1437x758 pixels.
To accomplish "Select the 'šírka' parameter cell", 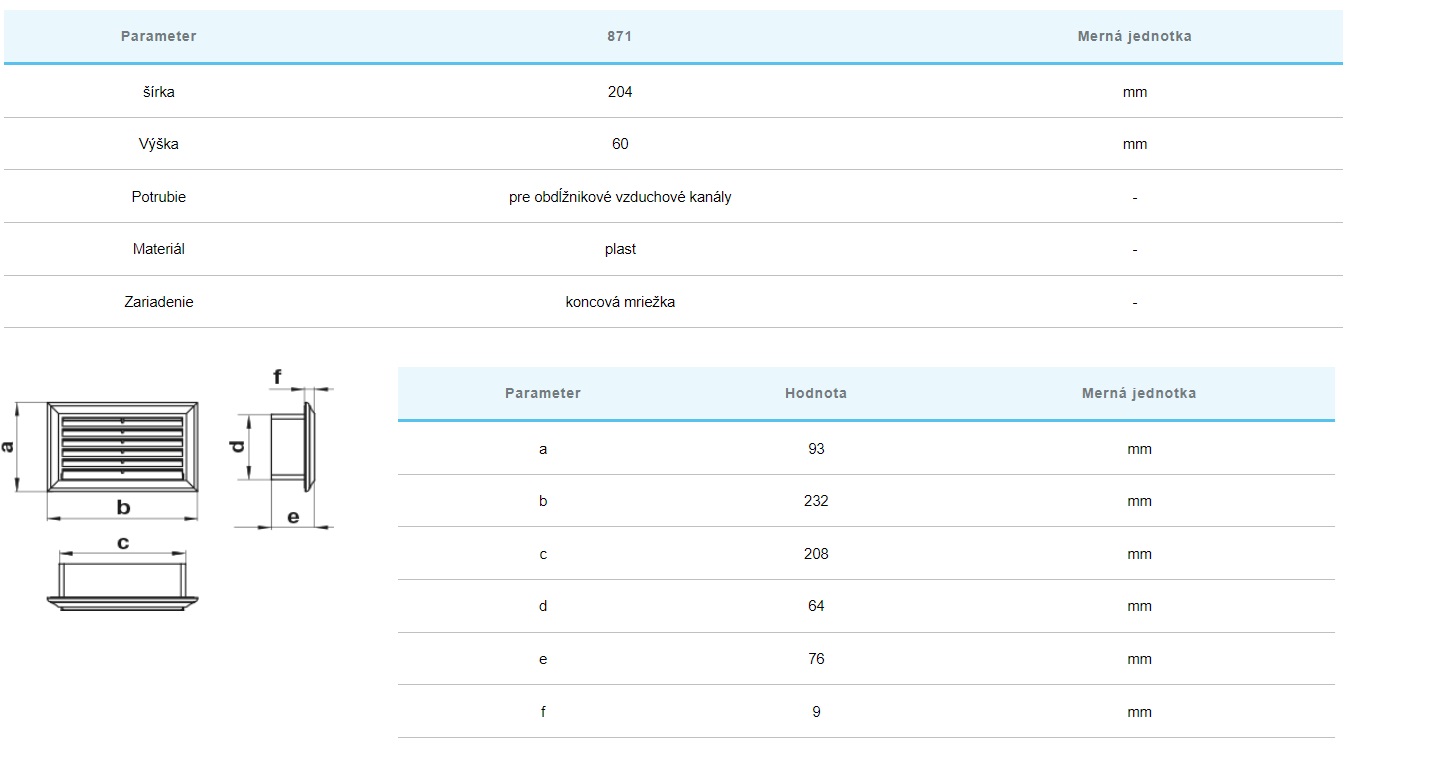I will click(x=158, y=92).
